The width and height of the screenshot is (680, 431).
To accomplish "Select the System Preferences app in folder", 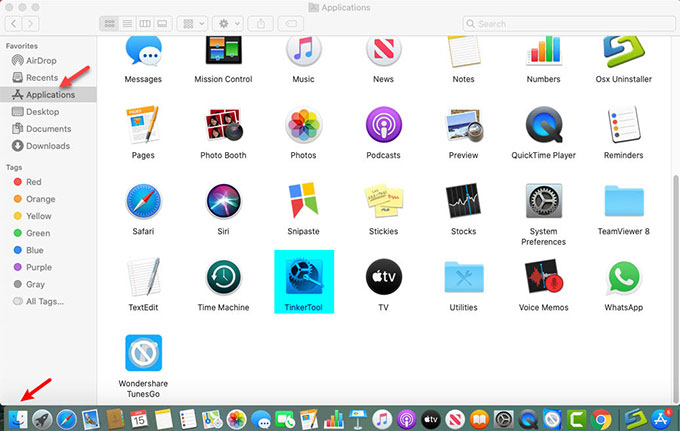I will (x=543, y=201).
